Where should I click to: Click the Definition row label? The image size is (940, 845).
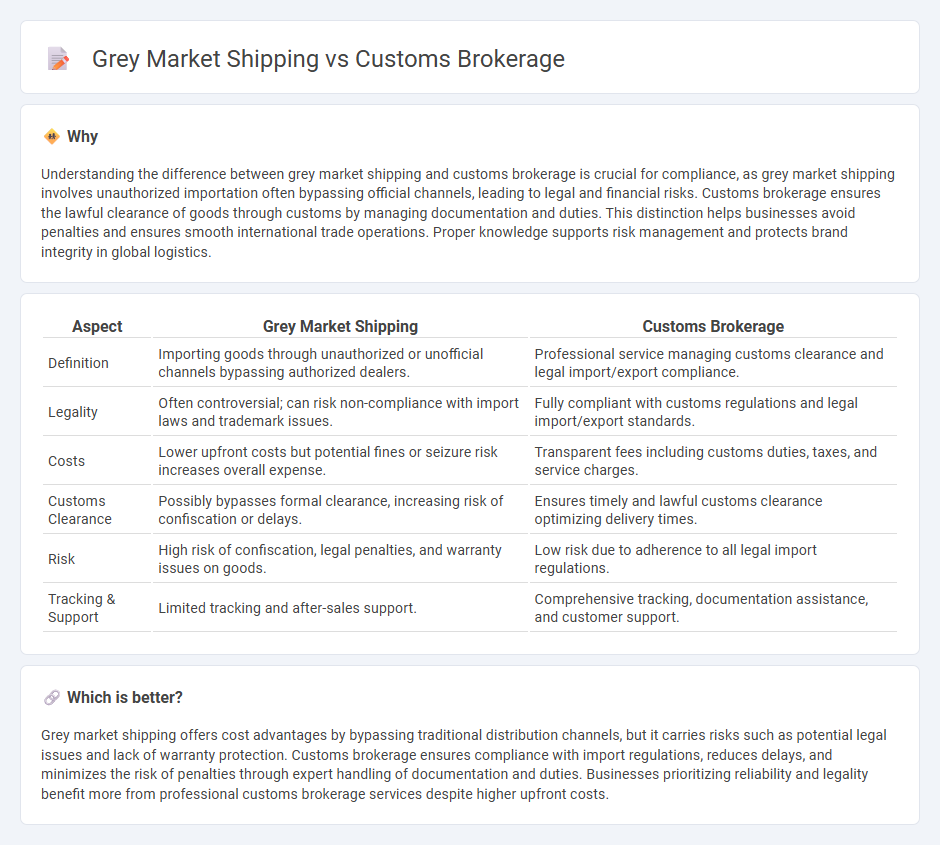coord(79,363)
